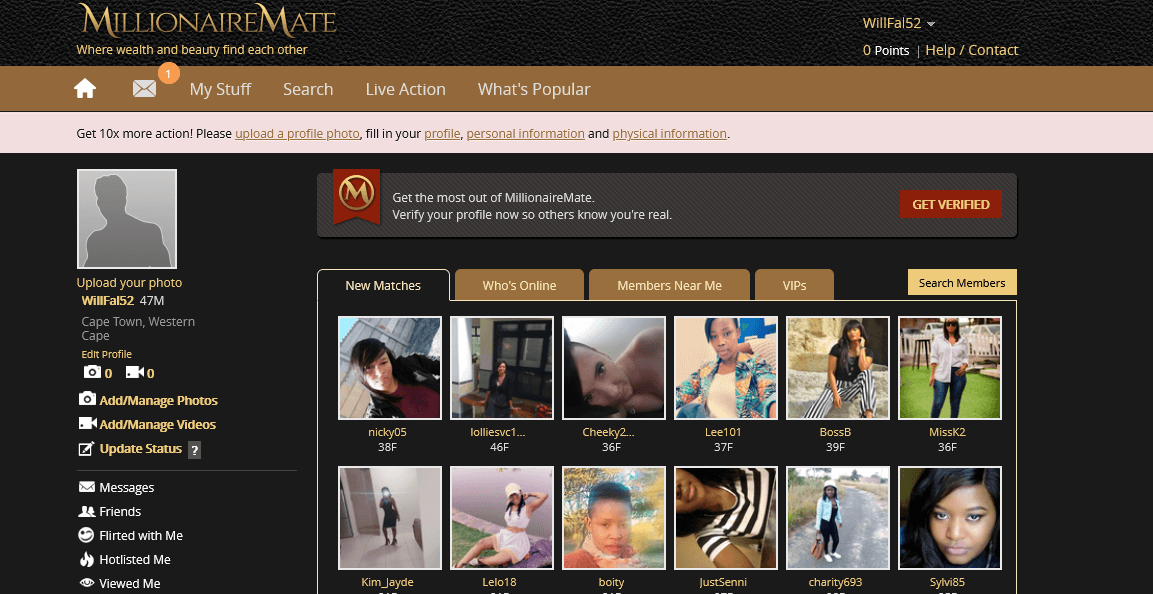Switch to the Members Near Me tab
The width and height of the screenshot is (1153, 594).
point(669,285)
